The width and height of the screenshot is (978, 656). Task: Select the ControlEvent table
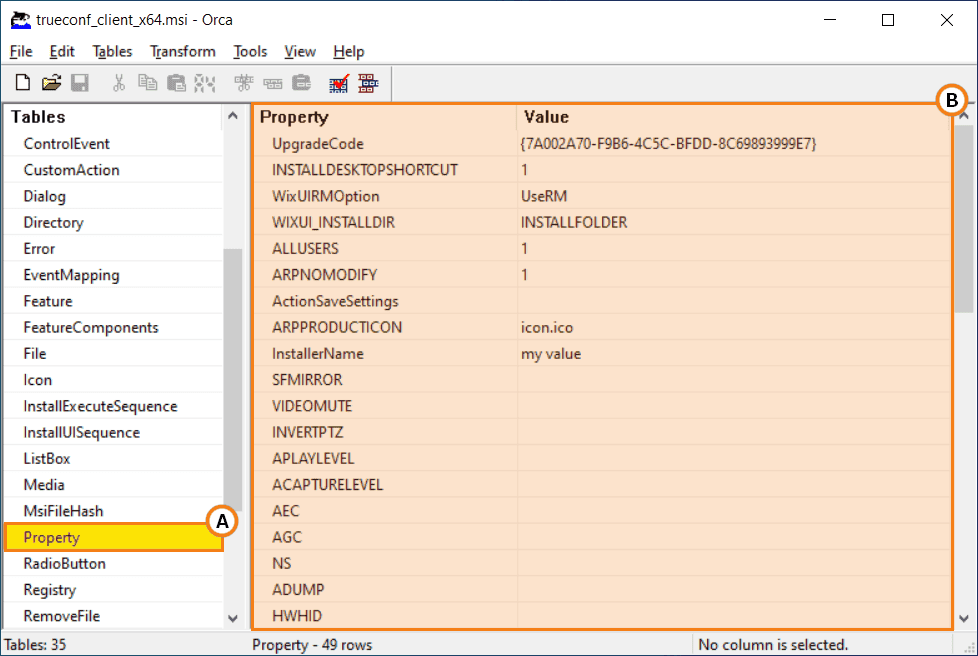point(113,143)
